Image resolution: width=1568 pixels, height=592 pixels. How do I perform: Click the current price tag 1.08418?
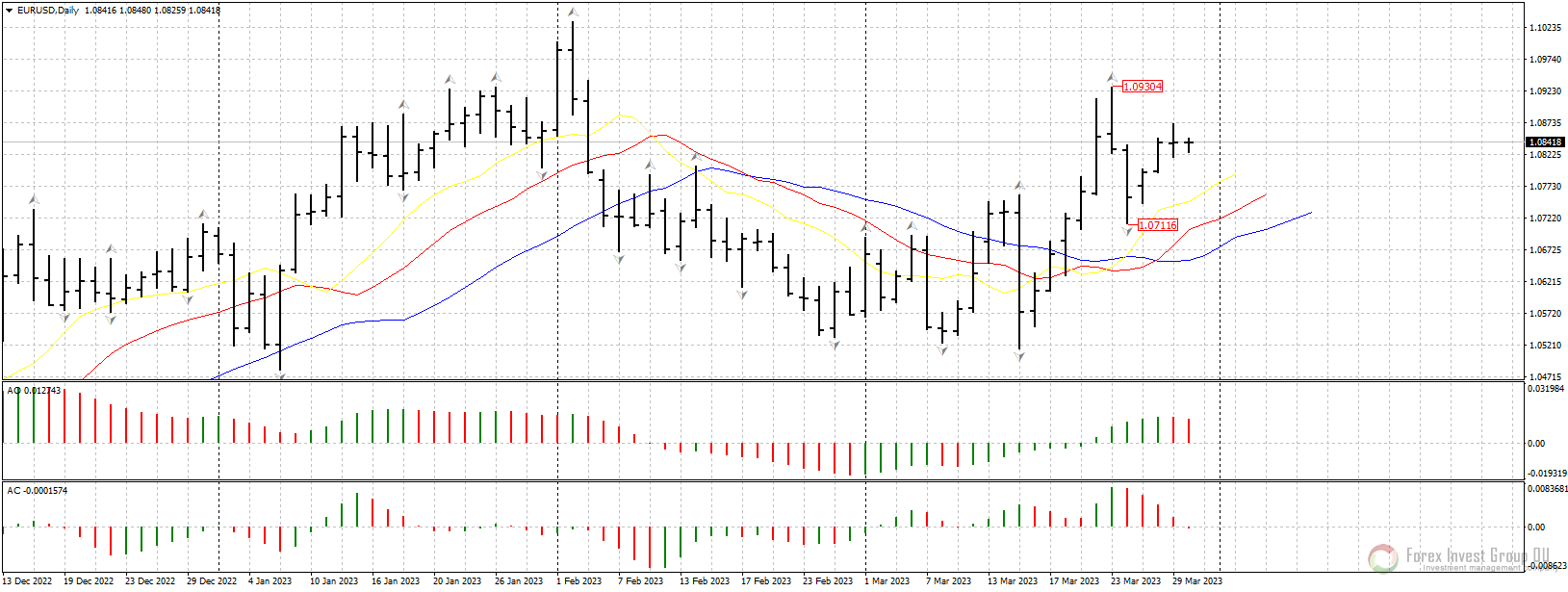click(1545, 142)
